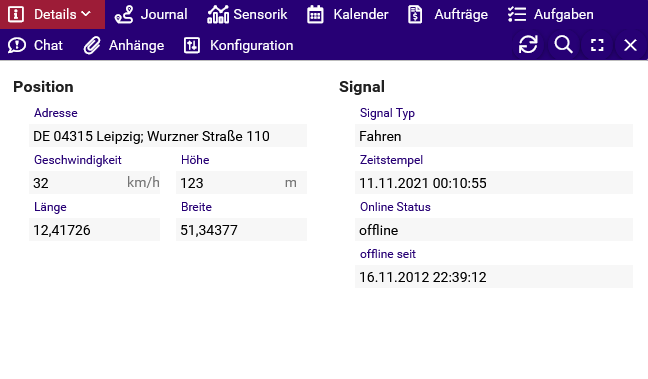This screenshot has height=379, width=648.
Task: Open search with the magnifier icon
Action: [x=563, y=44]
